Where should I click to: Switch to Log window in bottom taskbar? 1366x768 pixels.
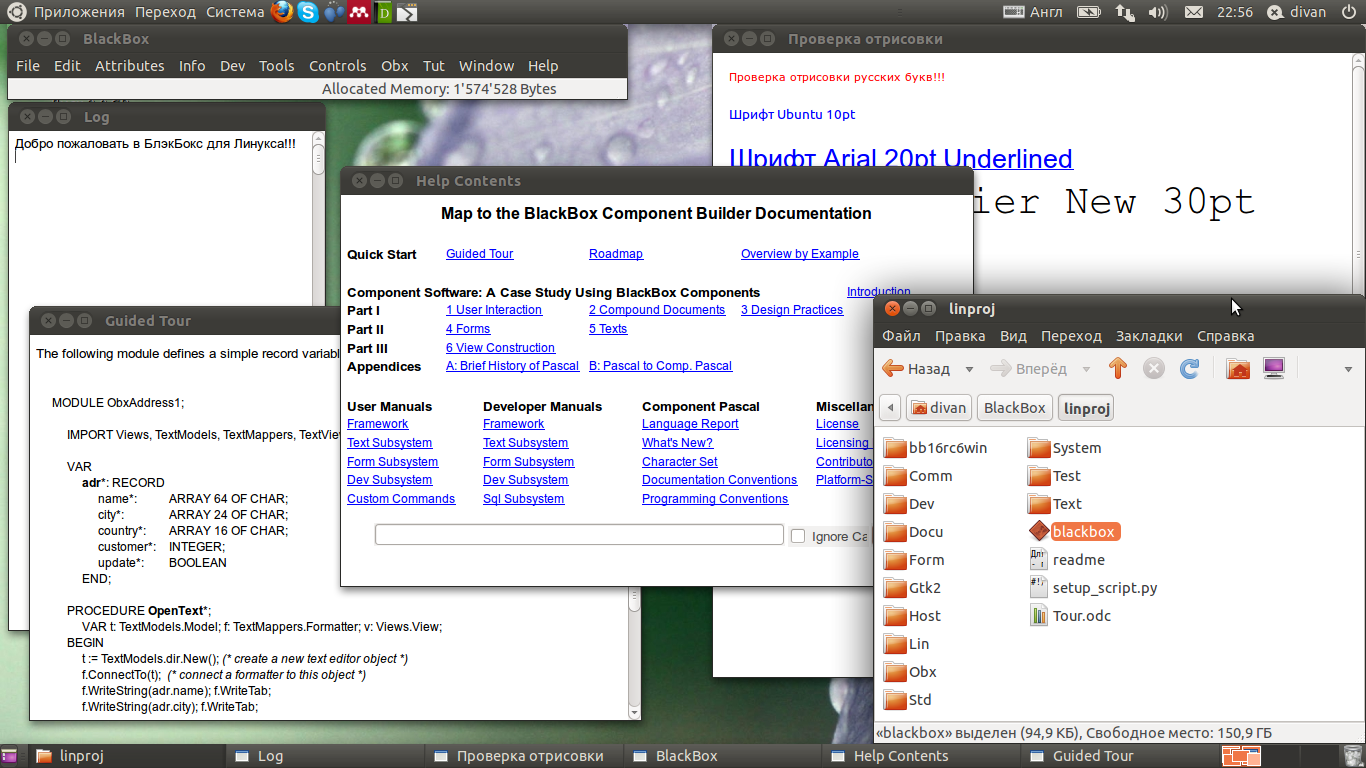[x=270, y=756]
